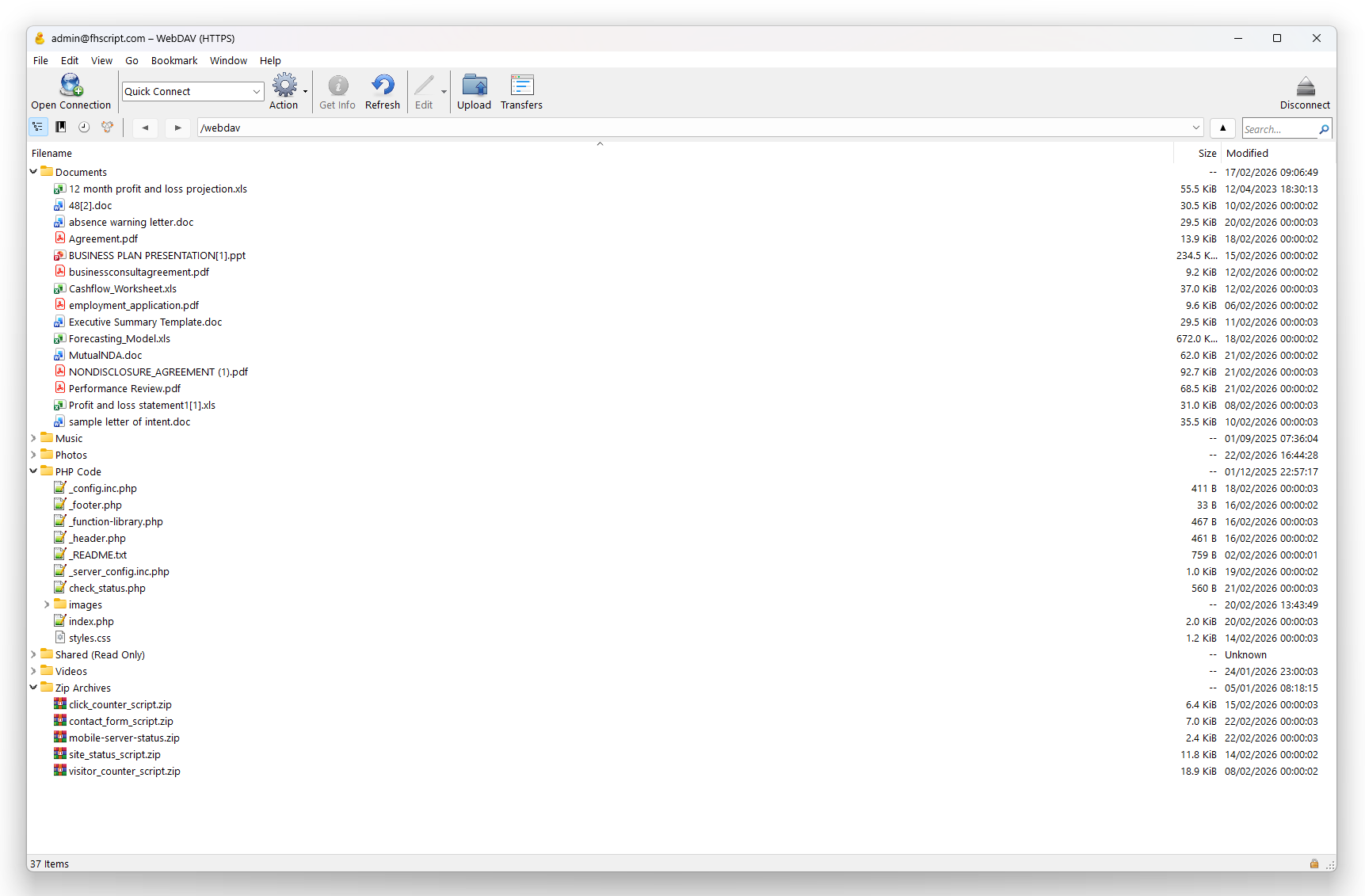Go up to parent folder
1365x896 pixels.
[1222, 128]
